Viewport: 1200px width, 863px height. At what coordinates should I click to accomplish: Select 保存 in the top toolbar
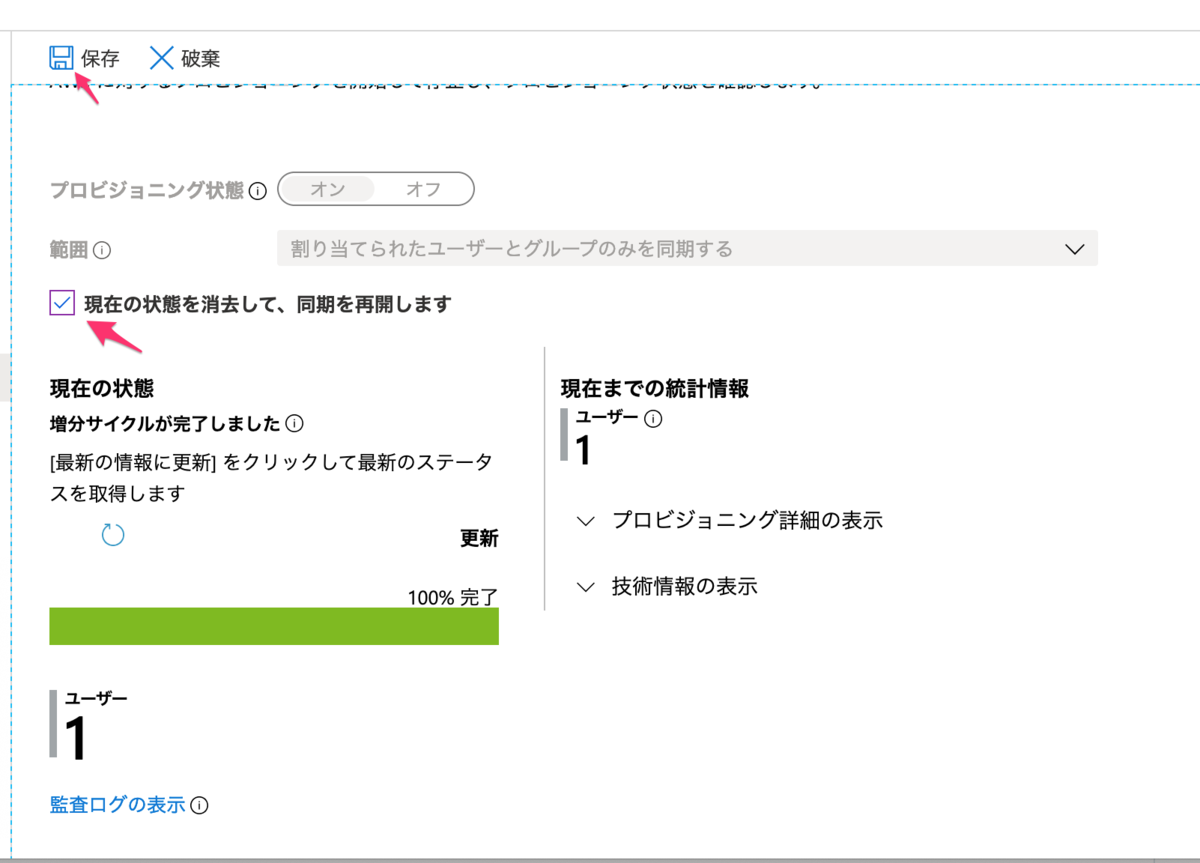100,58
